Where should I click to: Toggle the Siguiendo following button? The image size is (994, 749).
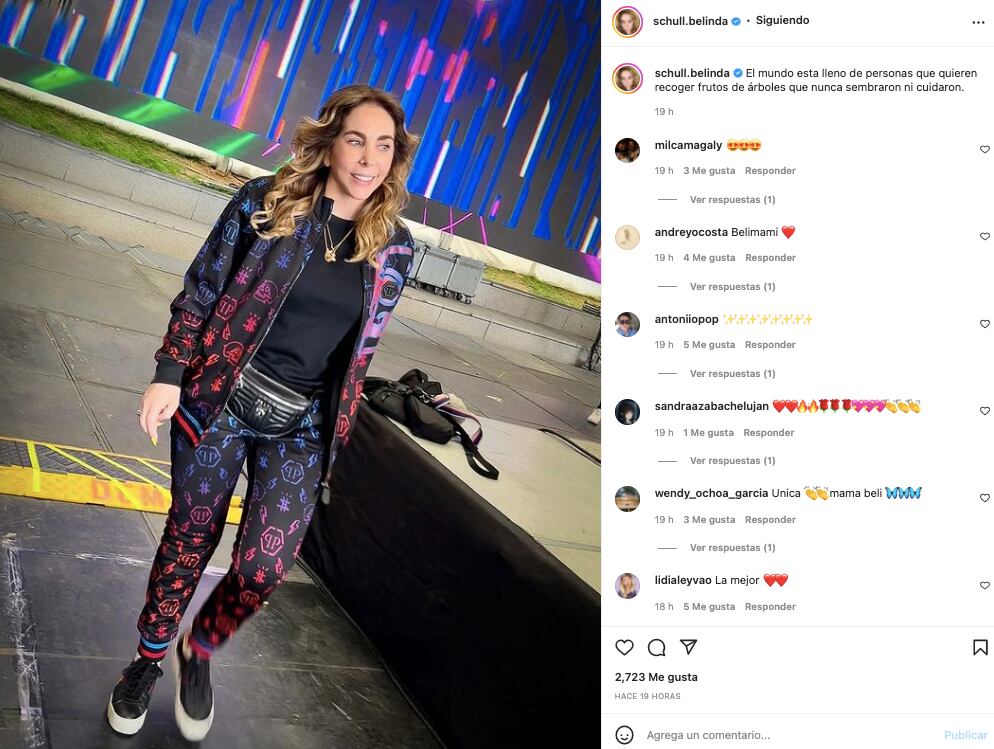pyautogui.click(x=782, y=20)
